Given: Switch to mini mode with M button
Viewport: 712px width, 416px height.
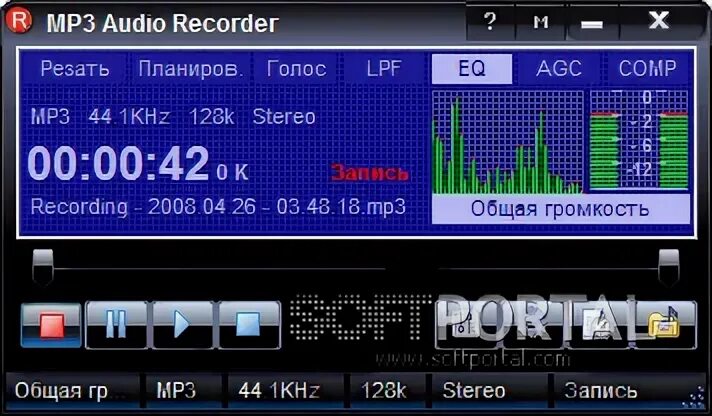Looking at the screenshot, I should pyautogui.click(x=540, y=21).
